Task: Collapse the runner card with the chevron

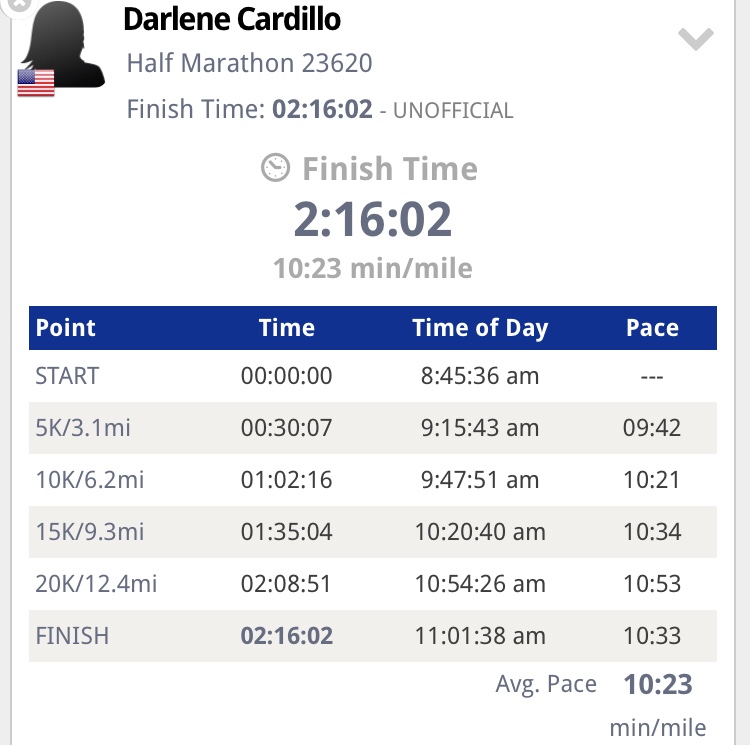Action: point(695,40)
